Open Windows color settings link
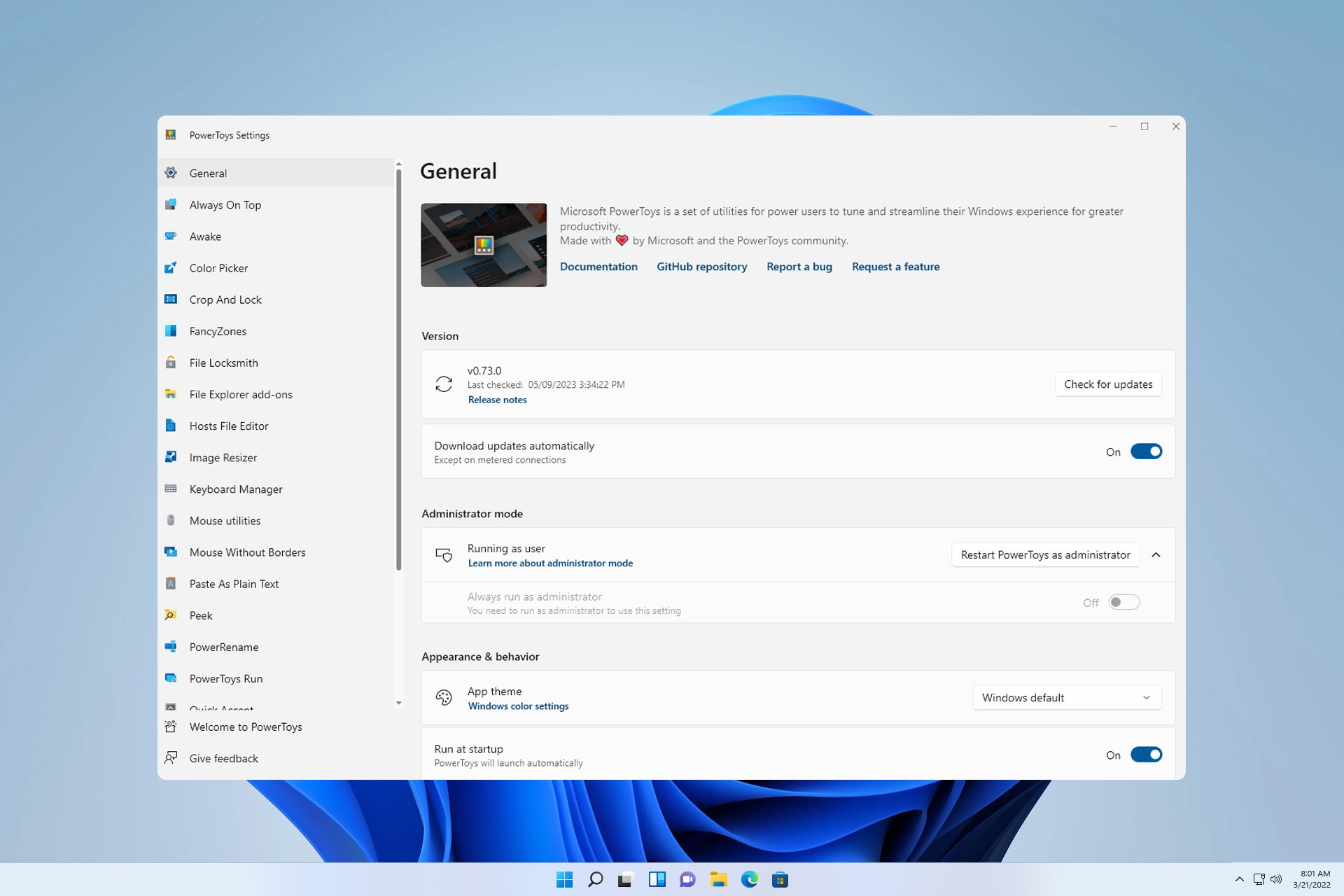Screen dimensions: 1344x896 518,706
